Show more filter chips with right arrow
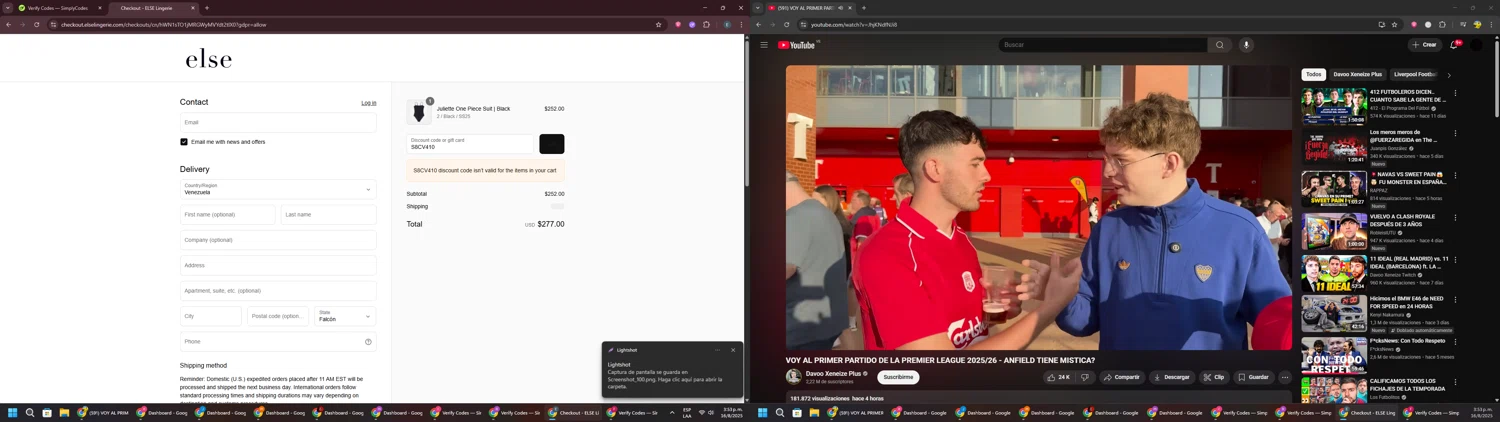This screenshot has height=422, width=1500. tap(1449, 75)
